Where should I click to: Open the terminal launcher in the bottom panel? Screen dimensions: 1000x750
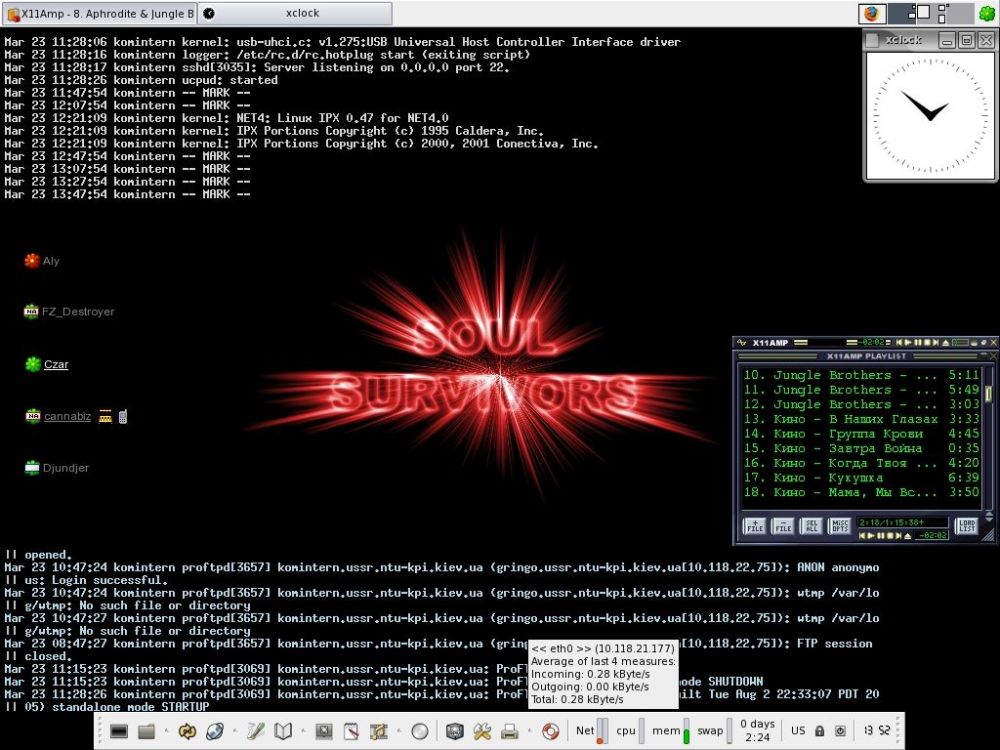click(x=119, y=731)
